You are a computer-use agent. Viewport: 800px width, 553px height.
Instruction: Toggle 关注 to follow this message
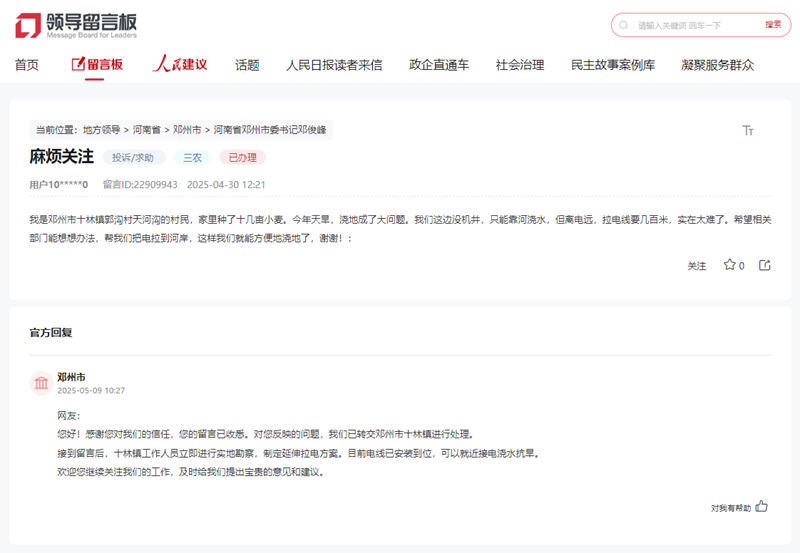[696, 266]
